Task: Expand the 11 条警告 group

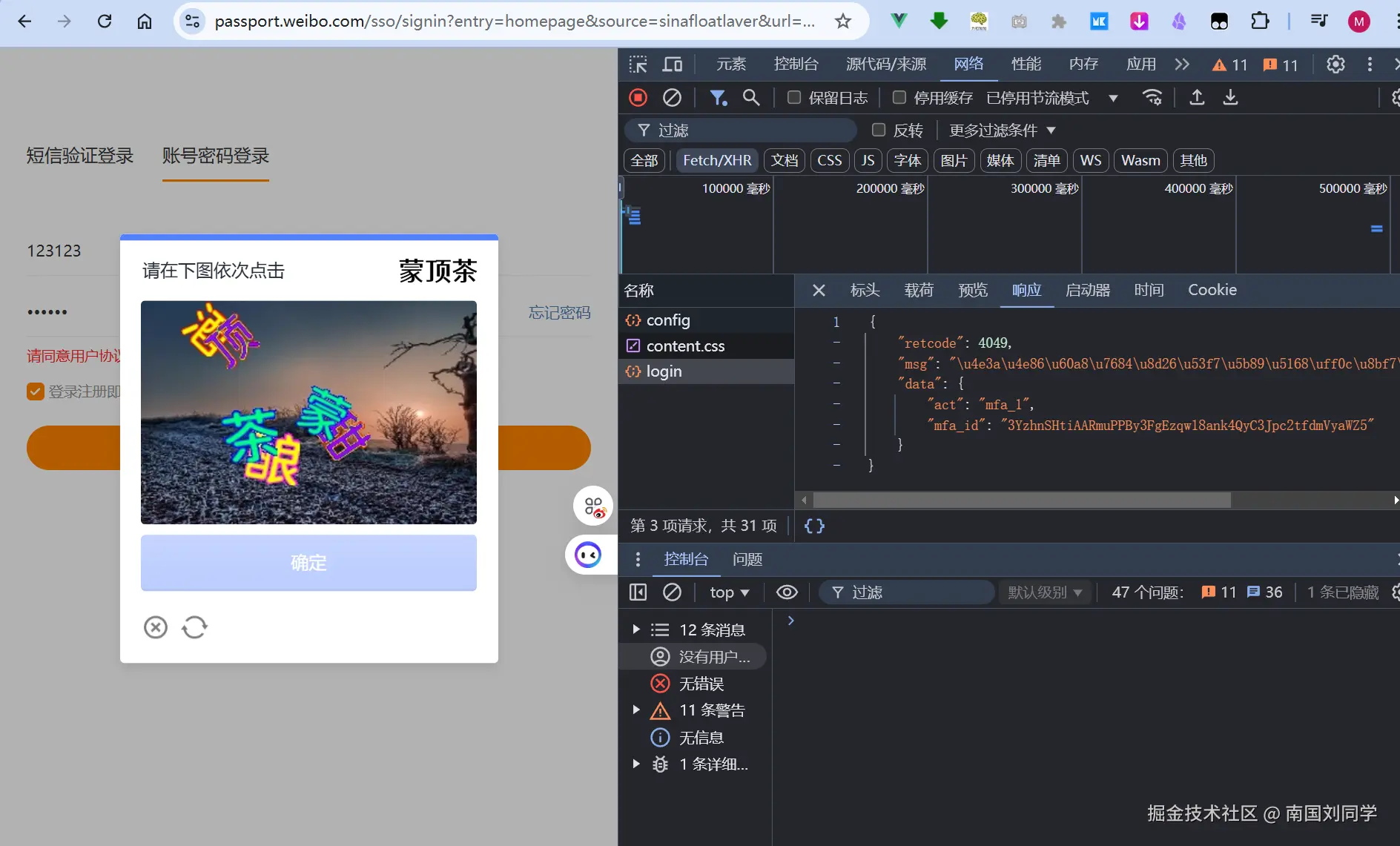Action: 636,710
